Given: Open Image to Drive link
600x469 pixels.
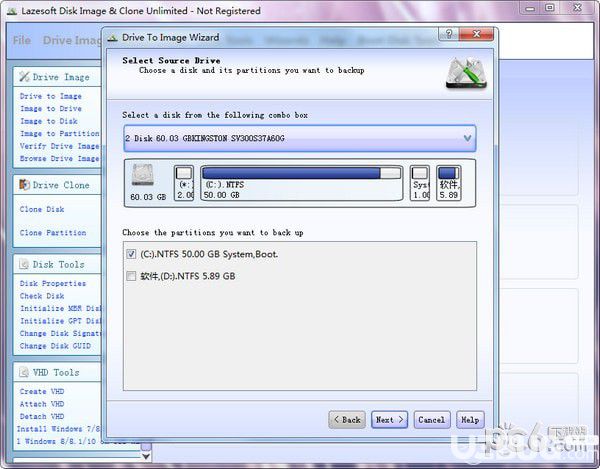Looking at the screenshot, I should [x=51, y=109].
